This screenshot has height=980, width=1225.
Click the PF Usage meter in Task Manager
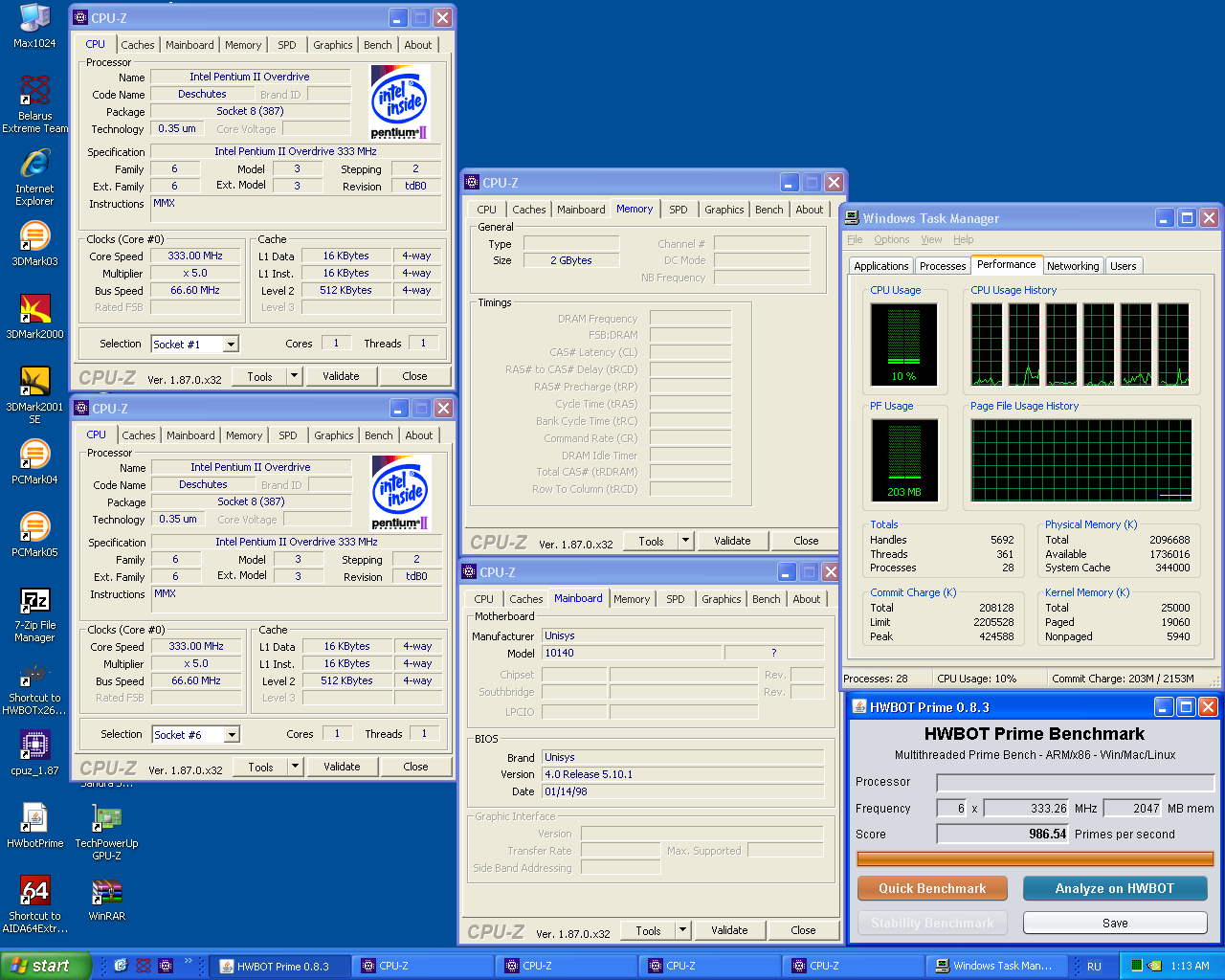point(903,460)
